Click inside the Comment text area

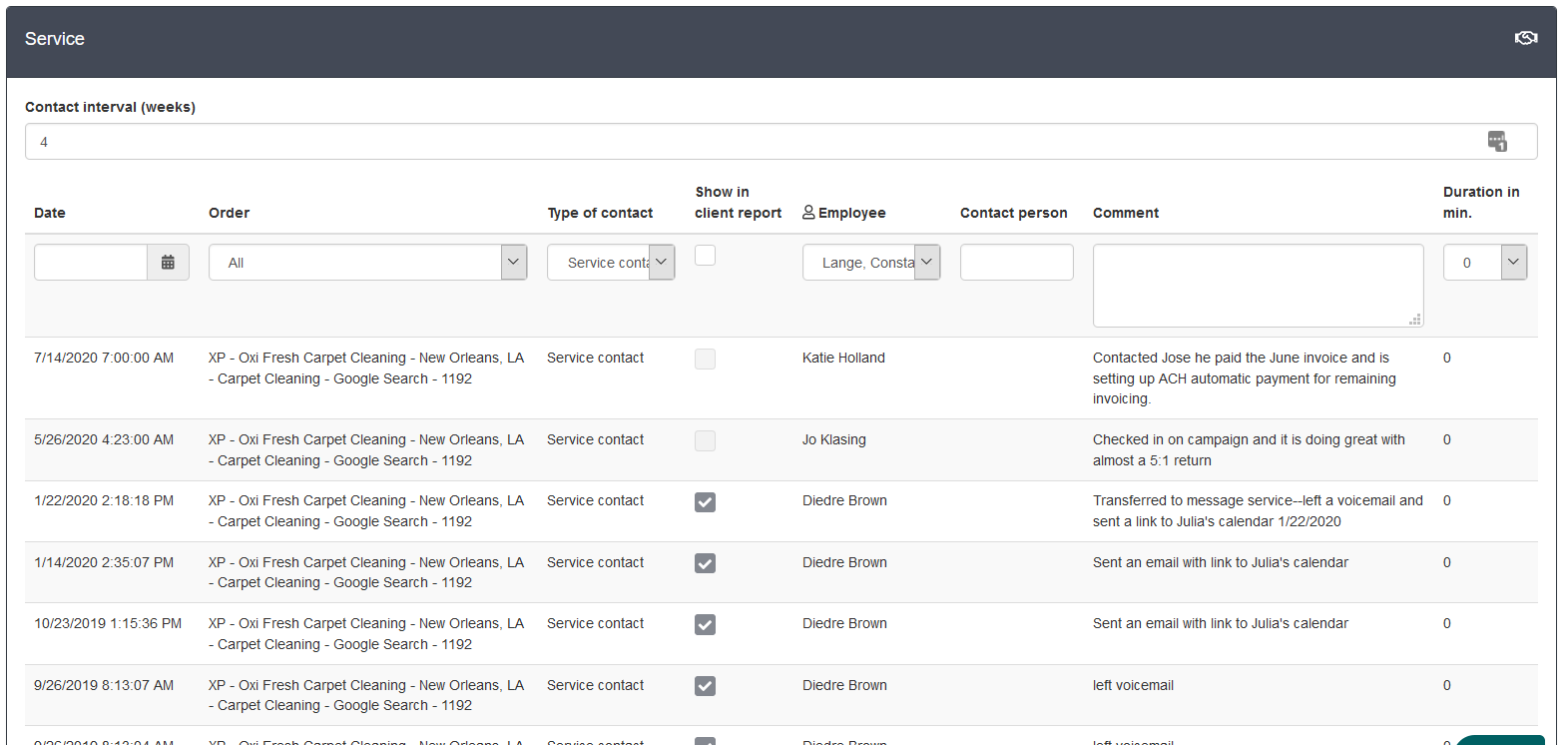tap(1257, 285)
